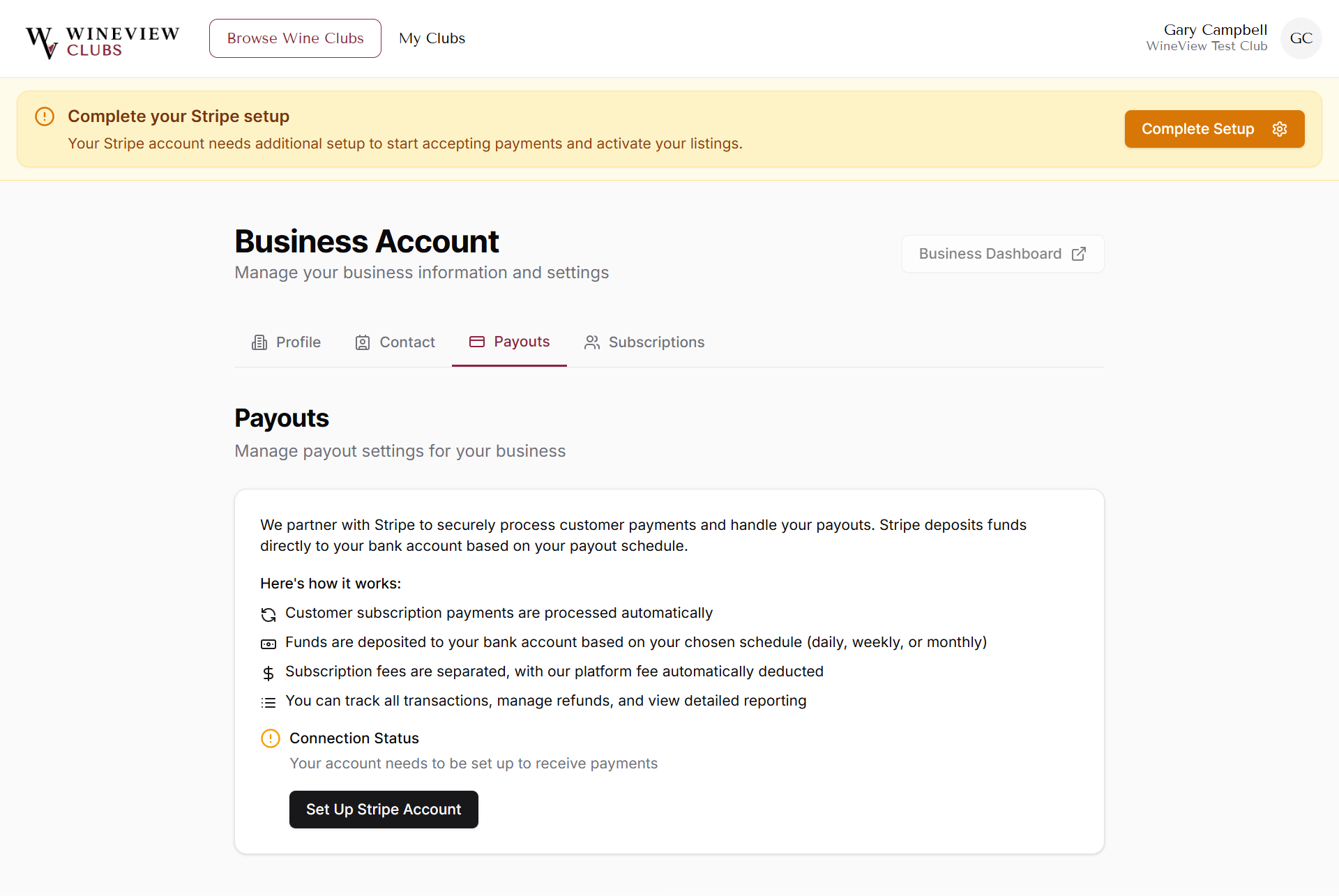Click 'Here's how it works:' text
Screen dimensions: 1339x896
331,584
